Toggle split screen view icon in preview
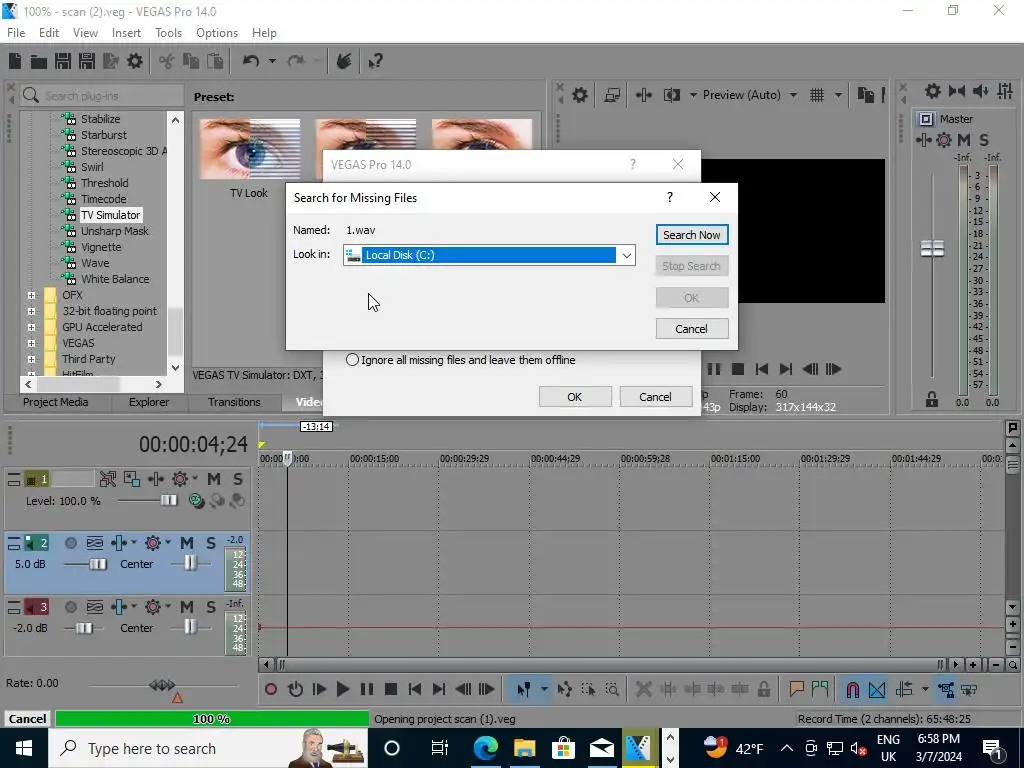The width and height of the screenshot is (1024, 768). click(672, 95)
